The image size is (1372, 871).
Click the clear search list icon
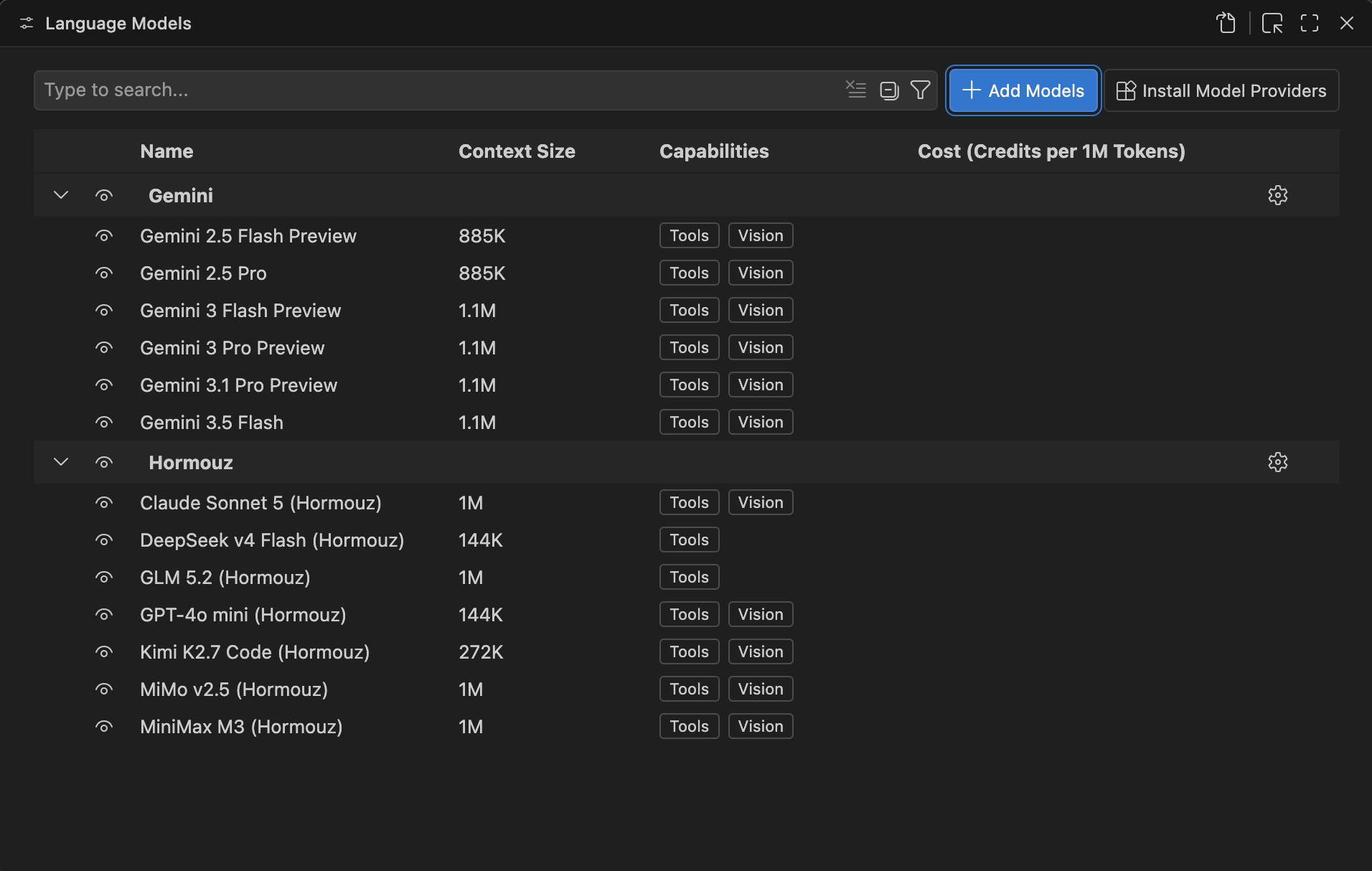856,90
